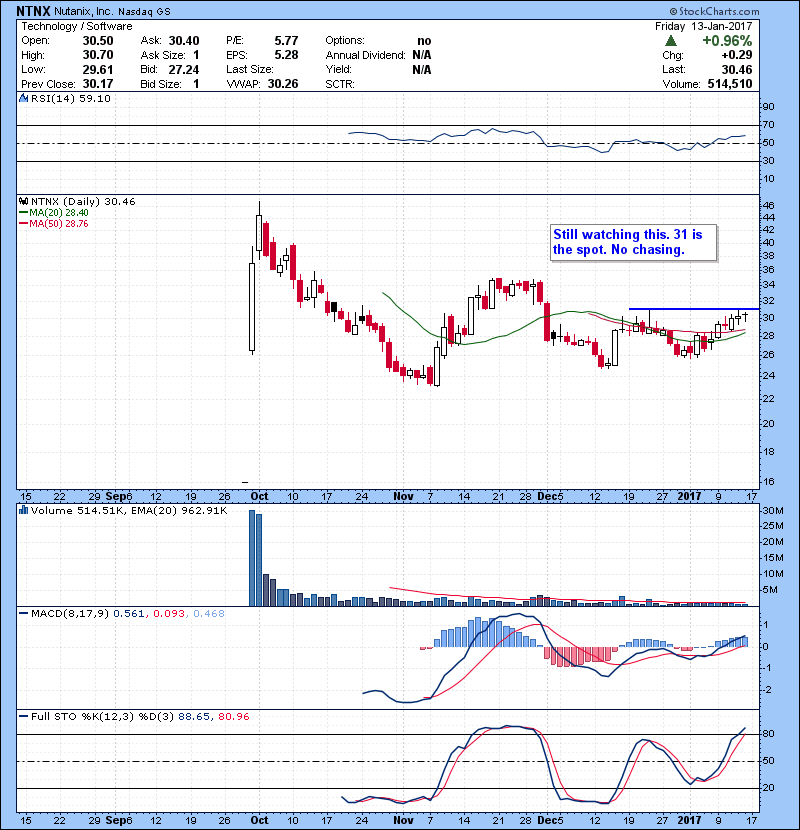The width and height of the screenshot is (800, 830).
Task: Click the MACD value 0.561
Action: point(129,614)
